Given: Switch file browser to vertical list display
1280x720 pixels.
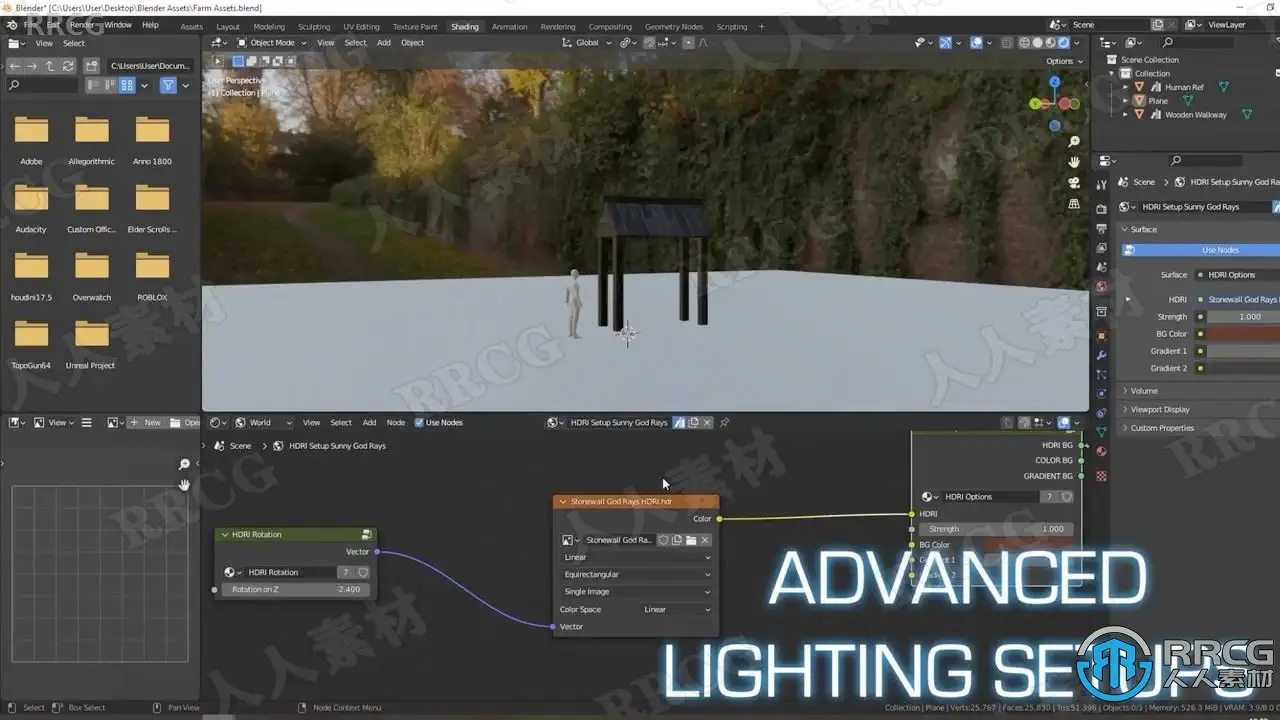Looking at the screenshot, I should [x=95, y=86].
